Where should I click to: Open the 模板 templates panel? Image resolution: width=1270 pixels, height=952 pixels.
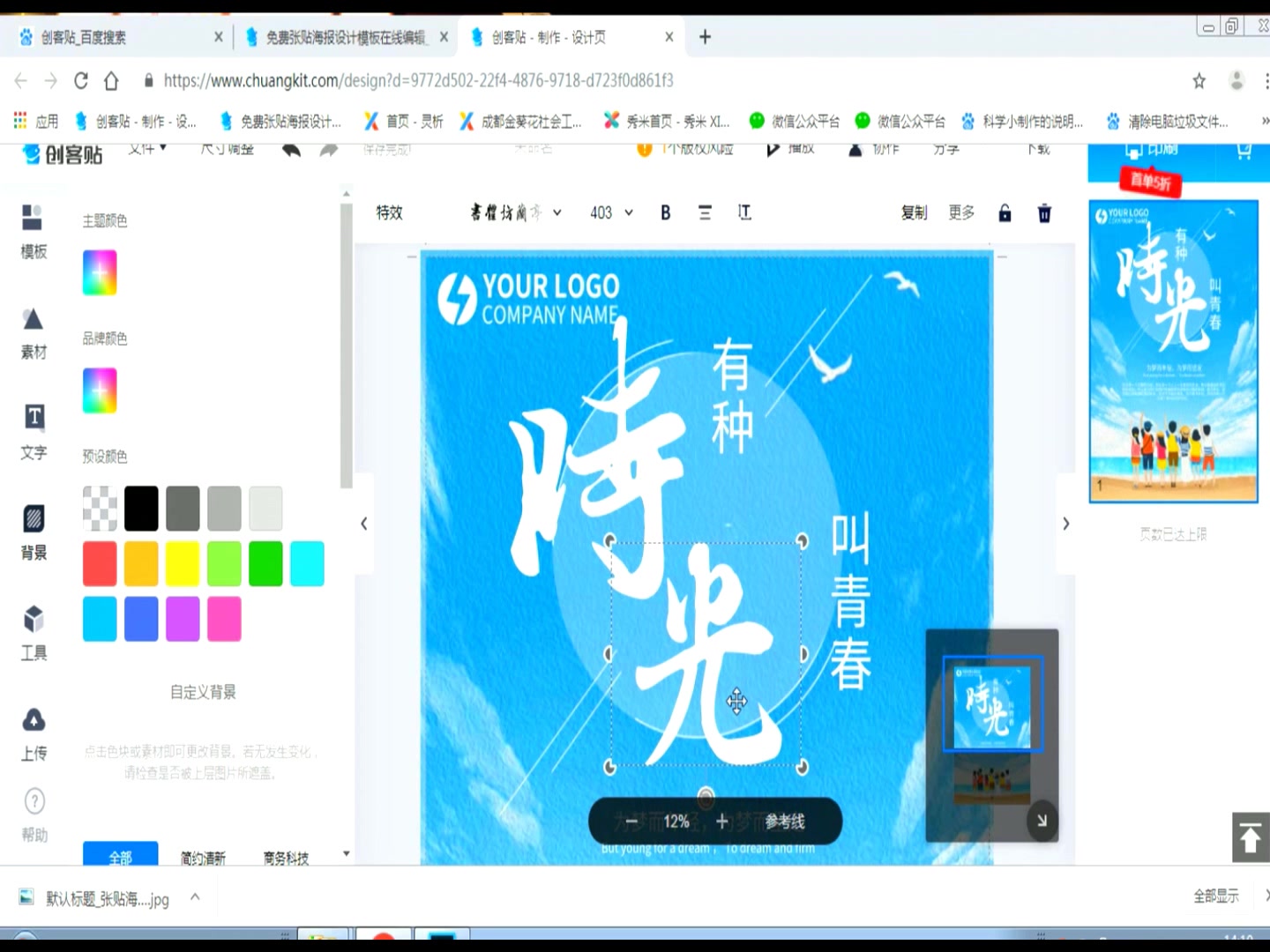[34, 231]
